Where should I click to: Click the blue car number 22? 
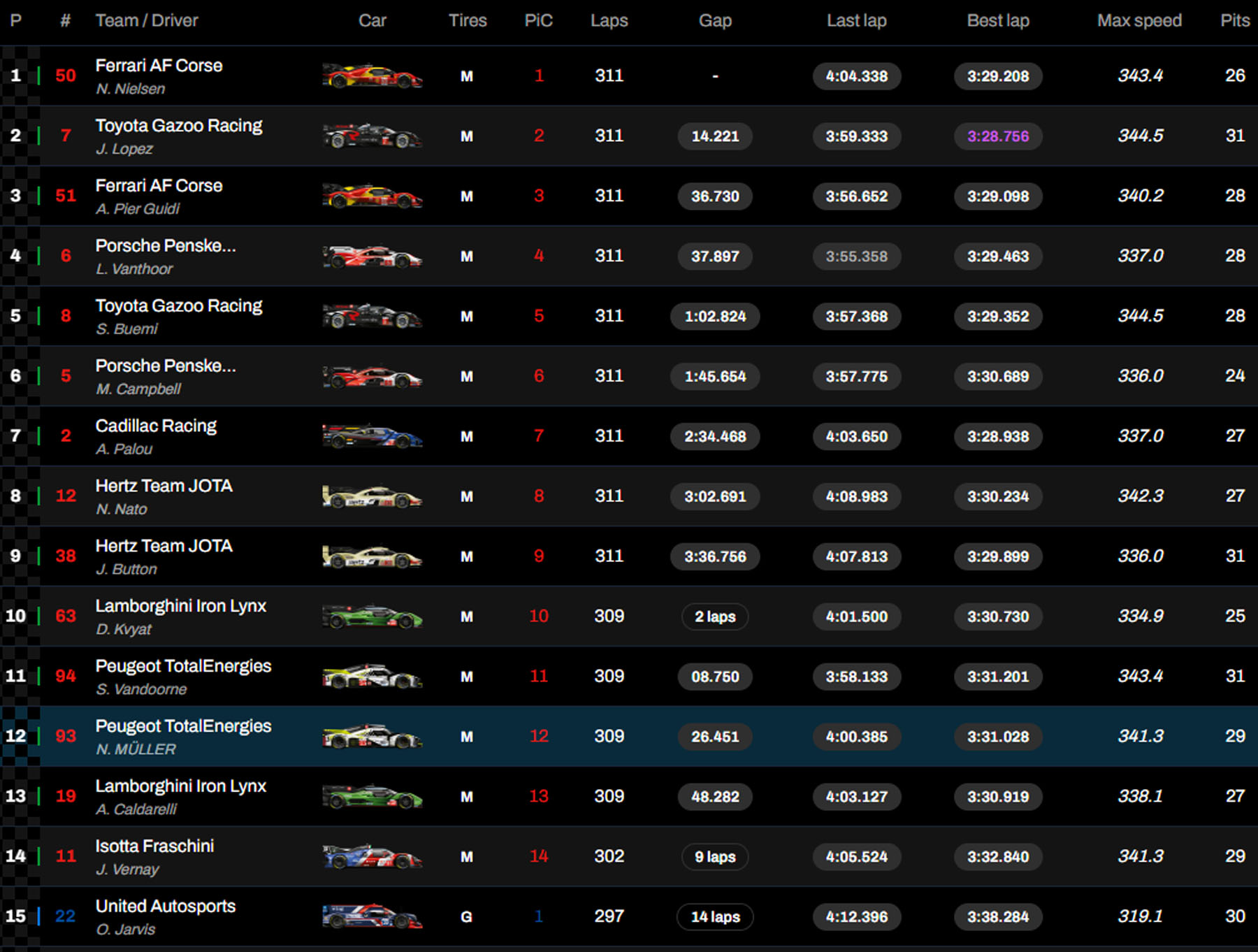65,916
